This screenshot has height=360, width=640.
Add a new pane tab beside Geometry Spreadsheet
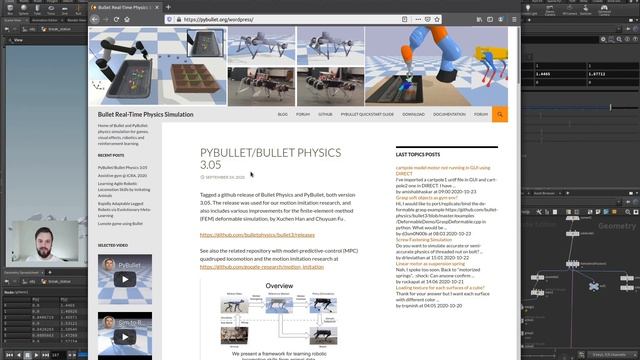pos(50,272)
